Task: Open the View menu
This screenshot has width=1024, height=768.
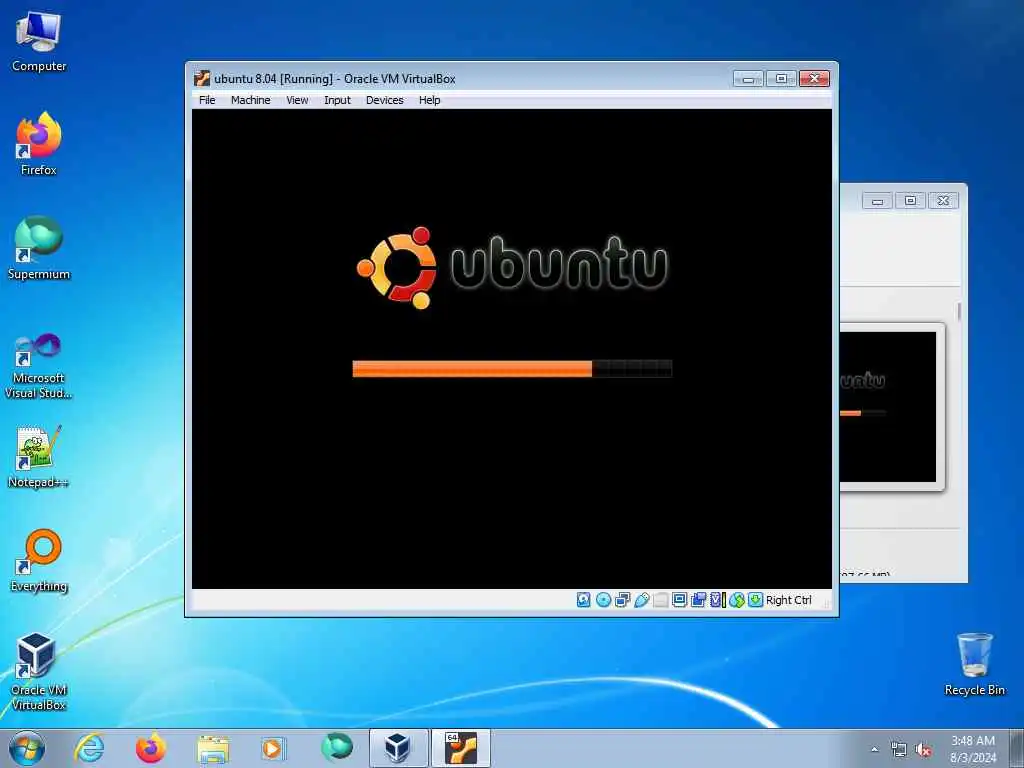Action: point(297,100)
